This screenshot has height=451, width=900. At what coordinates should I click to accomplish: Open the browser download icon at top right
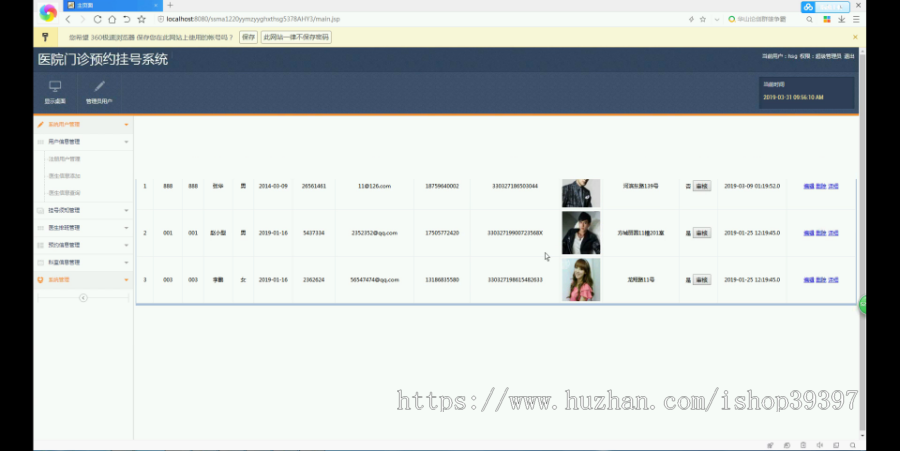click(x=841, y=19)
